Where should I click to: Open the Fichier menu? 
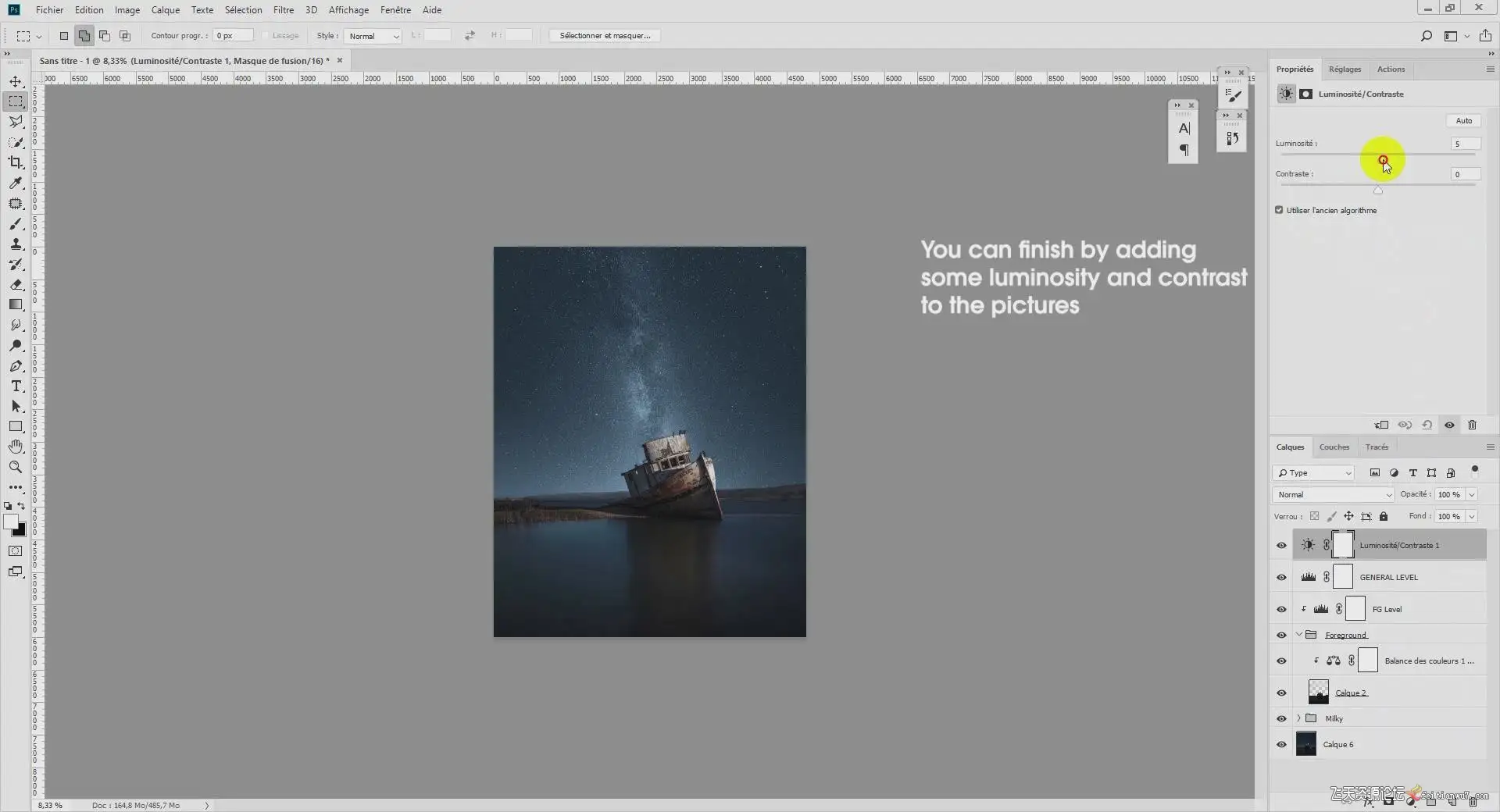coord(50,10)
